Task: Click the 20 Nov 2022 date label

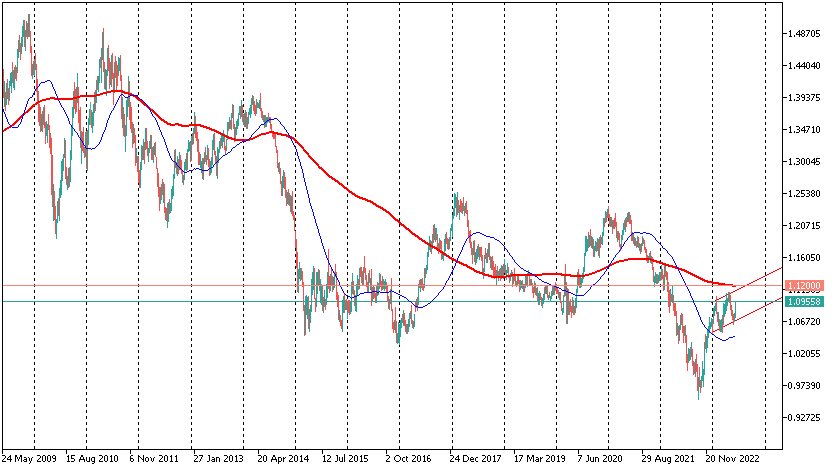Action: 732,461
